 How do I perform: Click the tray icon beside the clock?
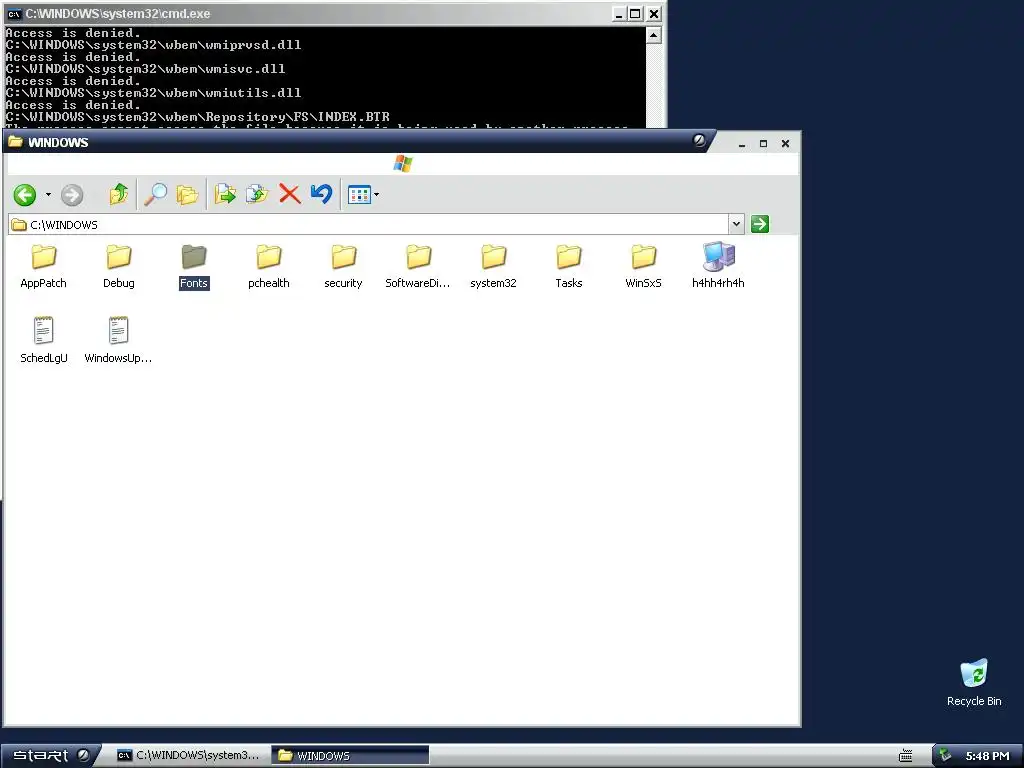point(945,756)
